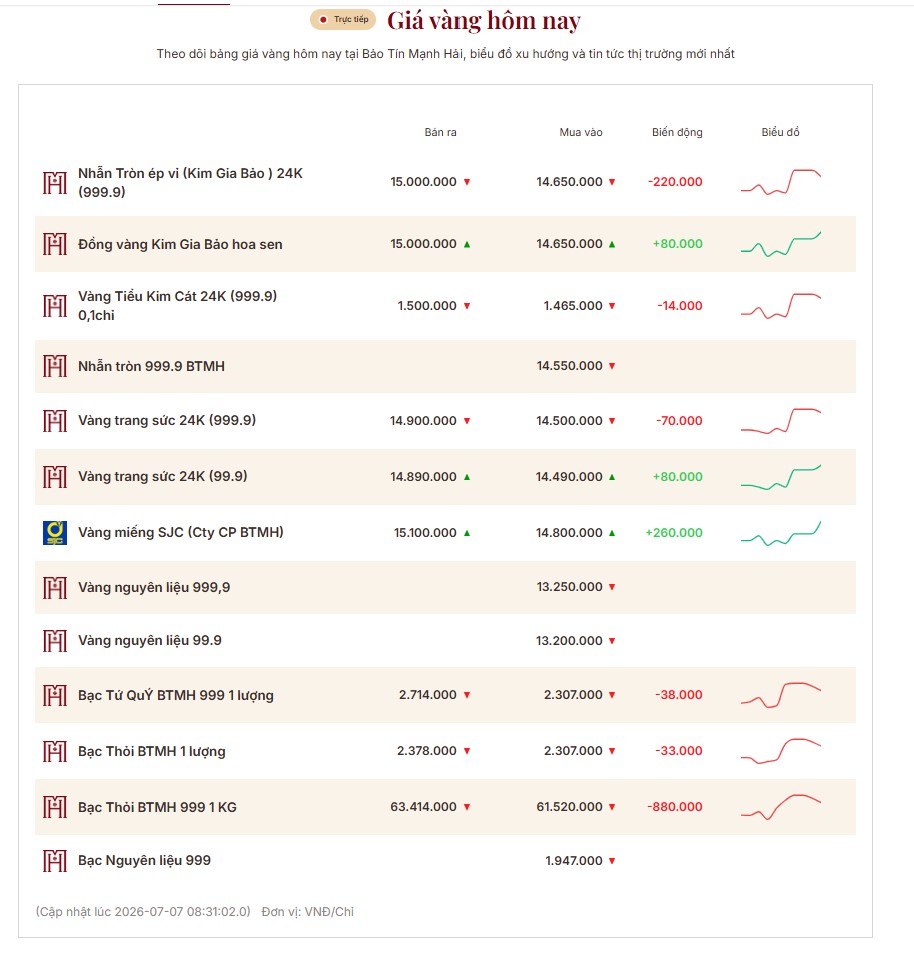The height and width of the screenshot is (968, 914).
Task: Click the red down arrow next to 63.414.000
Action: pos(467,807)
